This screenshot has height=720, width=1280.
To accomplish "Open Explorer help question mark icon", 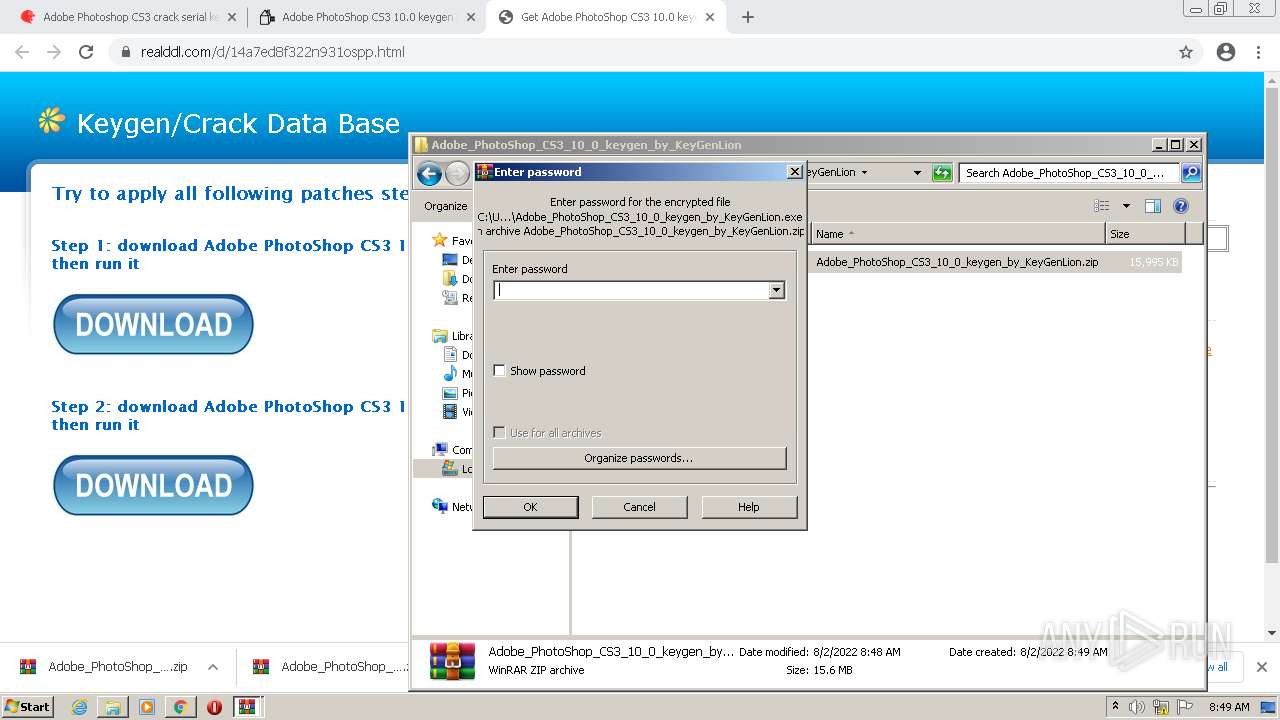I will (1181, 206).
